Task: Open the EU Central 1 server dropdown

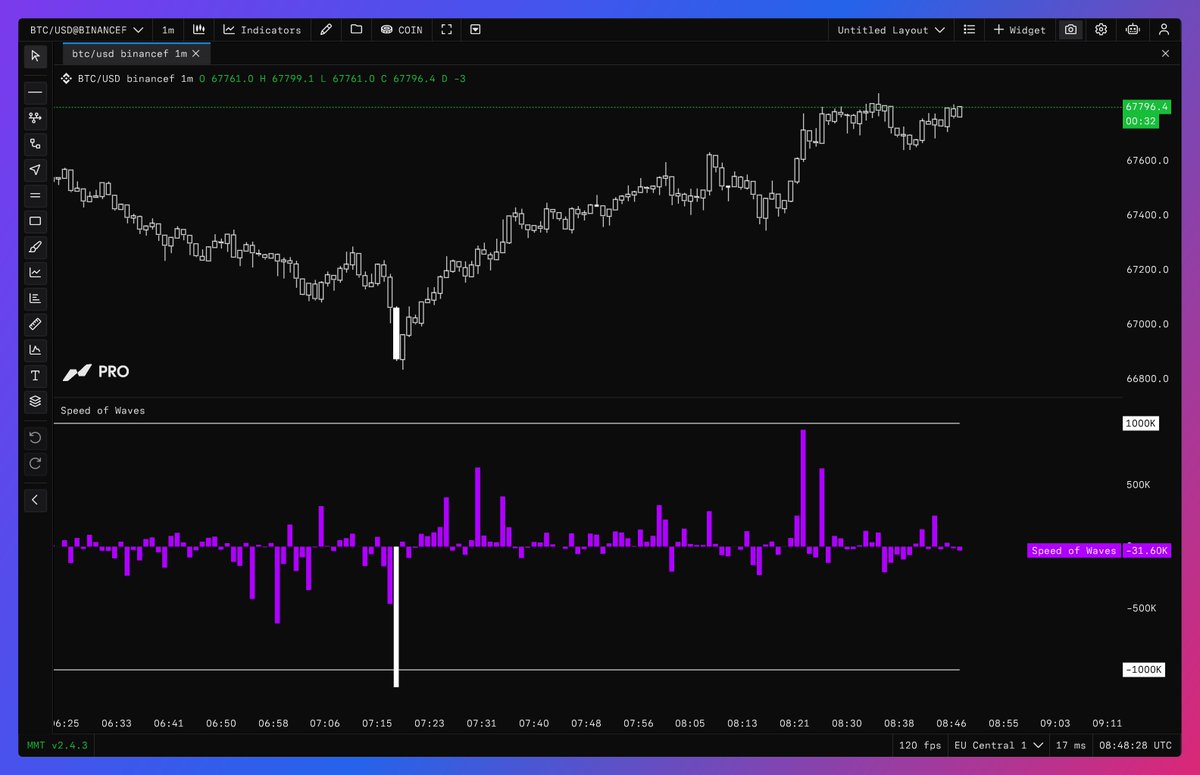Action: point(1000,745)
